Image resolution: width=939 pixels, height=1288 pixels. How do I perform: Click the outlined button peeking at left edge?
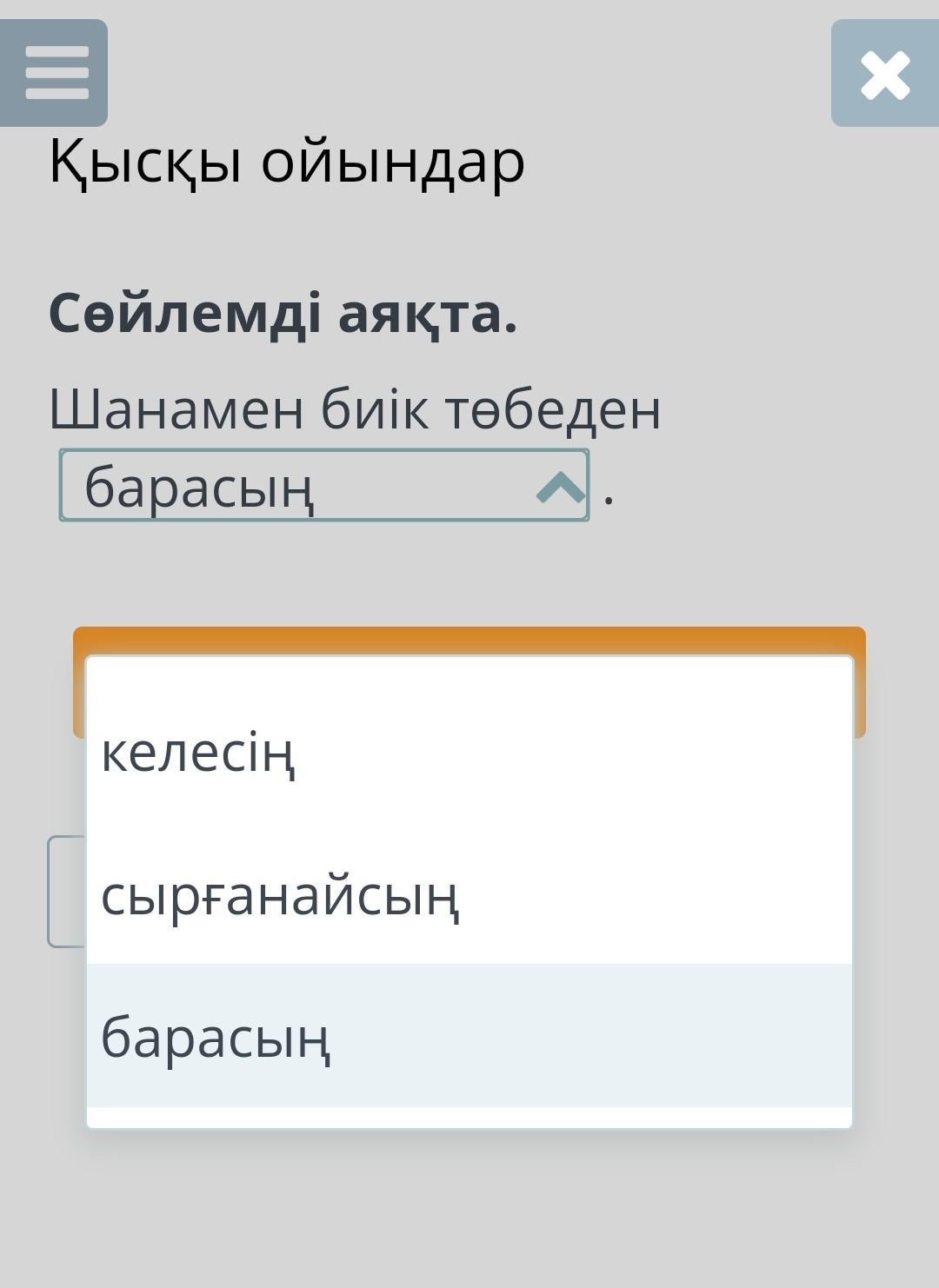[x=66, y=892]
